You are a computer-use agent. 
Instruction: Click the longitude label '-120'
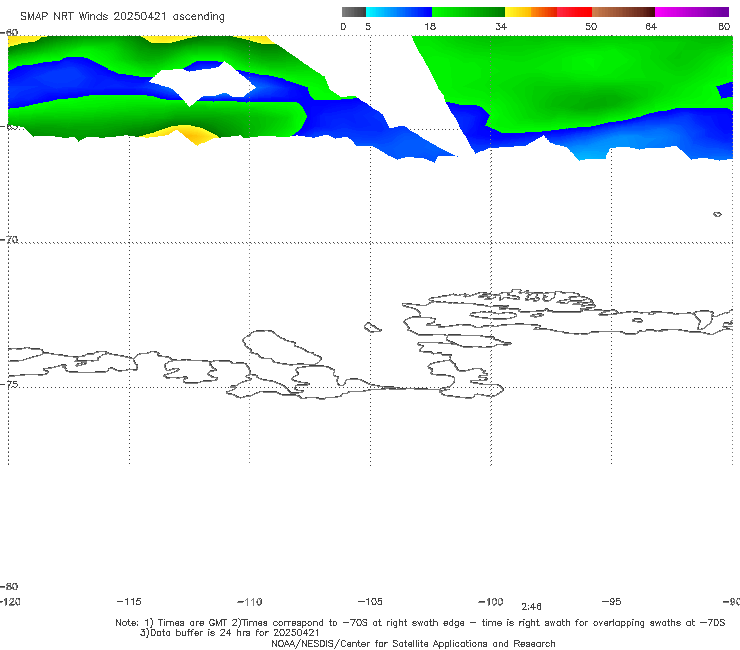10,601
